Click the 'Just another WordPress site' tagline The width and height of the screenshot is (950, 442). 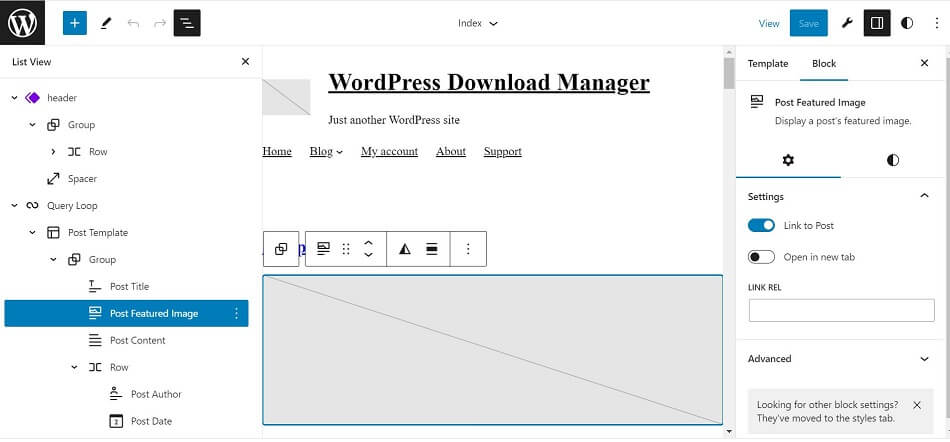tap(394, 120)
